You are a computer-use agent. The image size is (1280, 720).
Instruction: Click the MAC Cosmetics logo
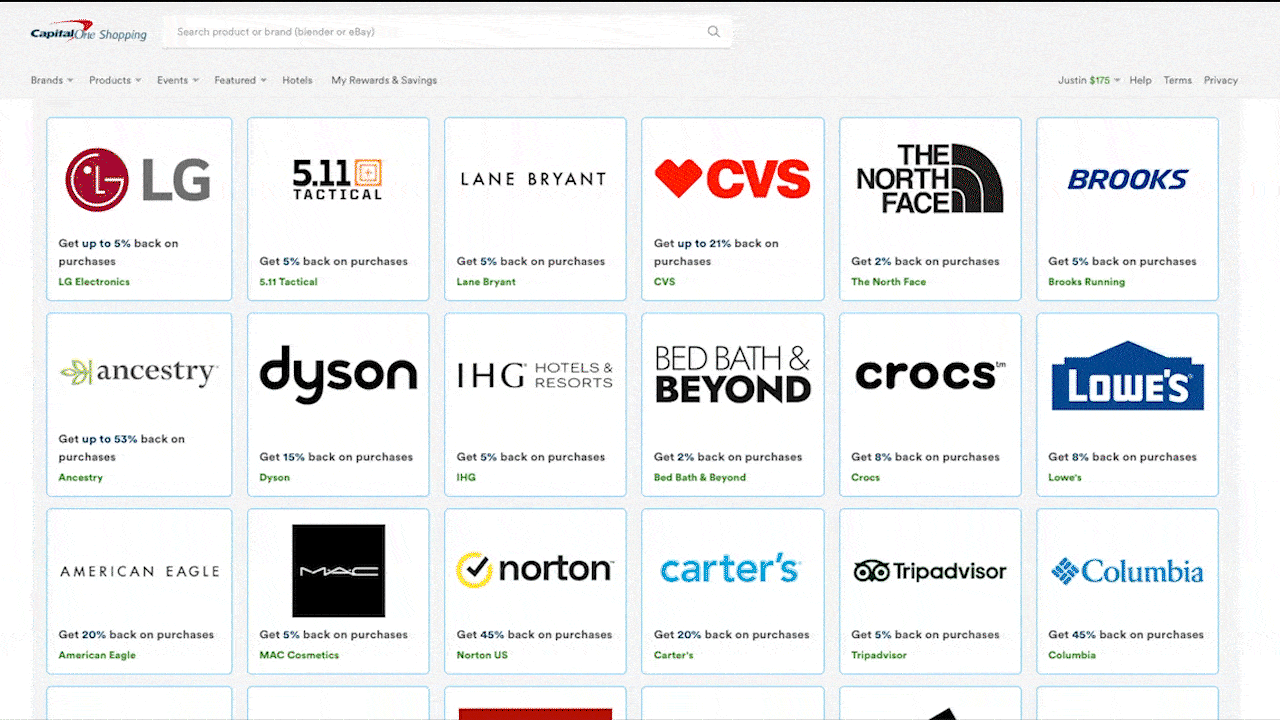338,570
